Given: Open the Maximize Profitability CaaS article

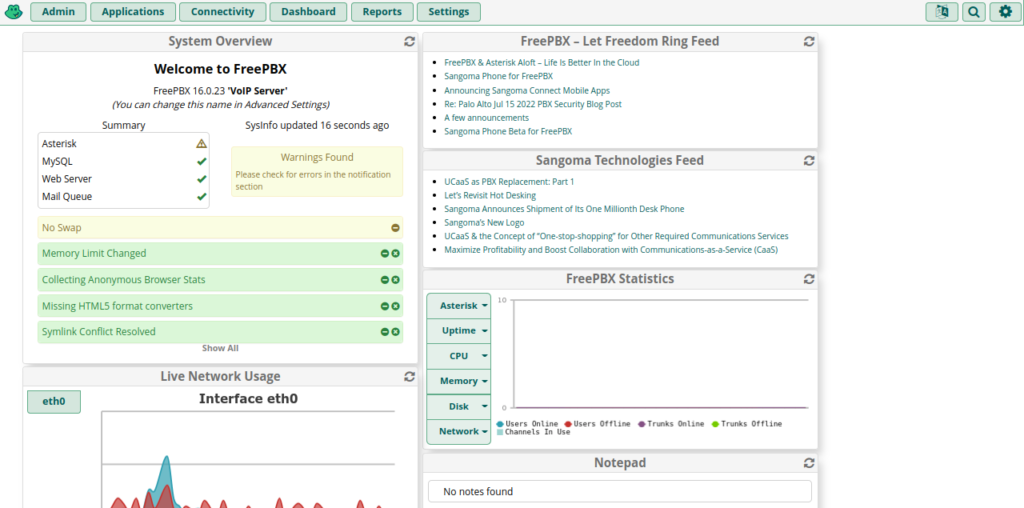Looking at the screenshot, I should pyautogui.click(x=611, y=250).
